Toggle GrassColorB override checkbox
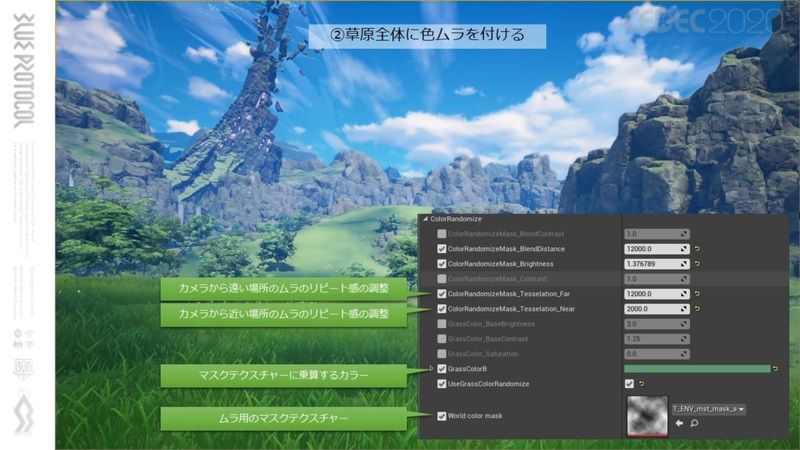This screenshot has height=450, width=800. [x=442, y=368]
